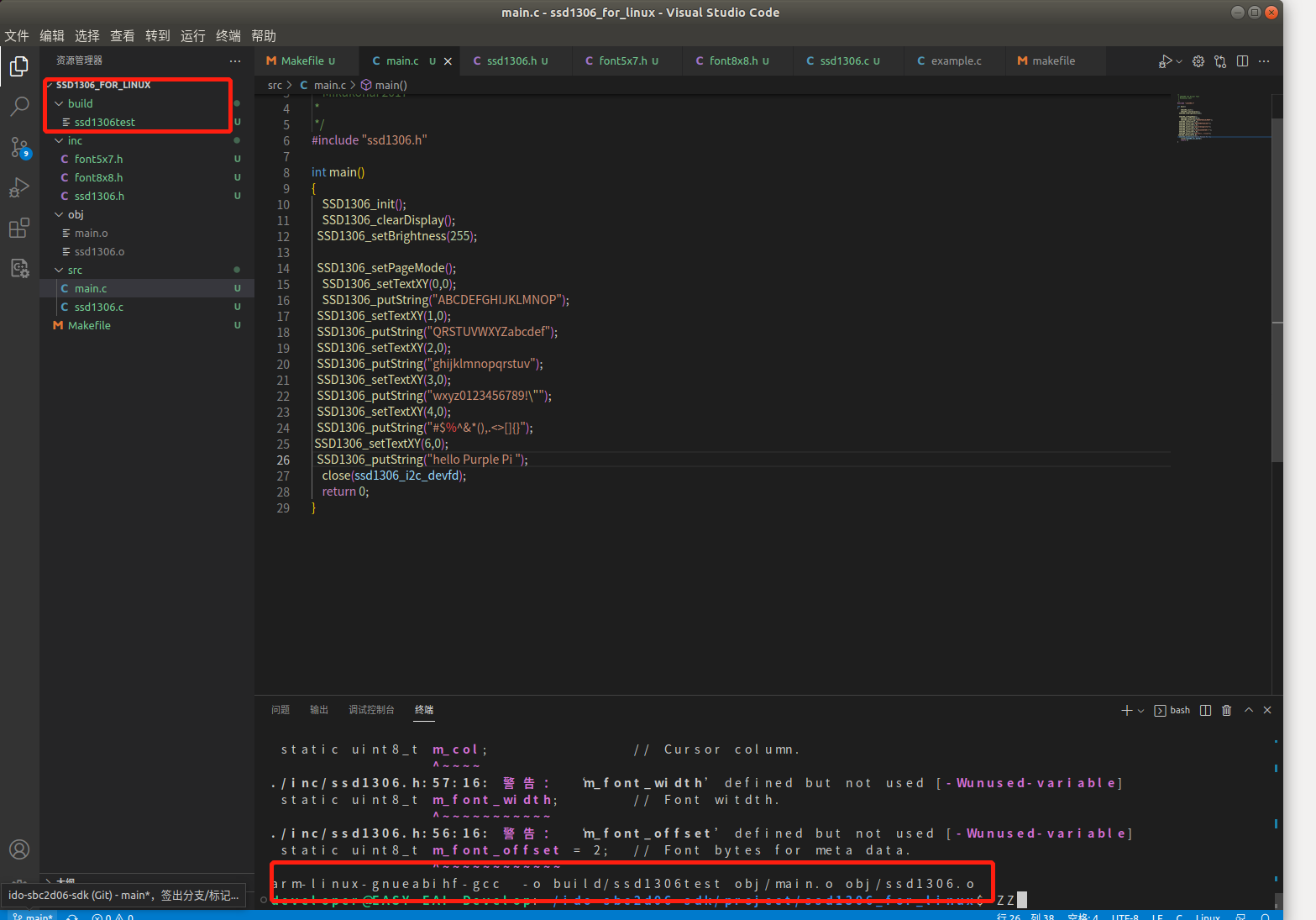Open the activity bar icon below Extensions
This screenshot has height=920, width=1316.
tap(19, 268)
